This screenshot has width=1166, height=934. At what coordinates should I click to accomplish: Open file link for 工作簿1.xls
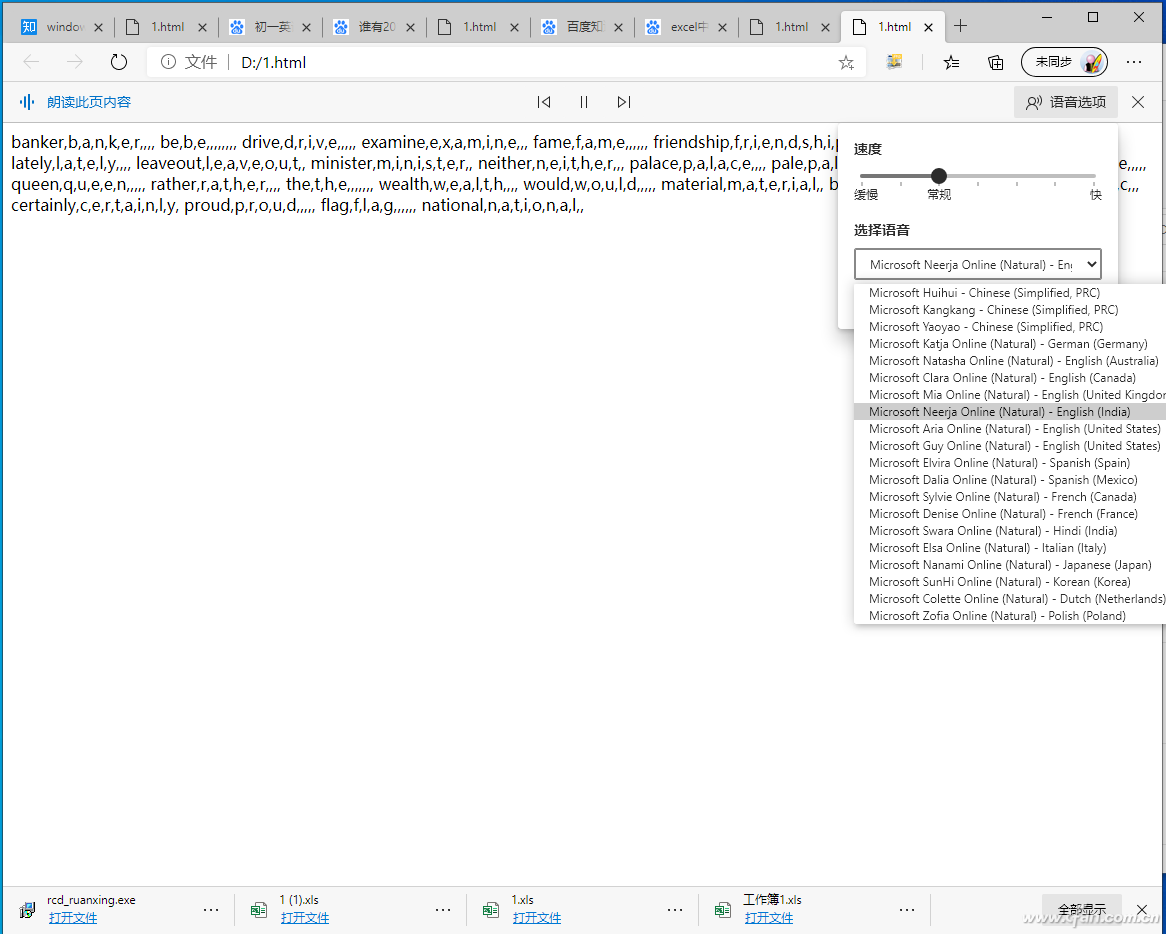tap(769, 918)
